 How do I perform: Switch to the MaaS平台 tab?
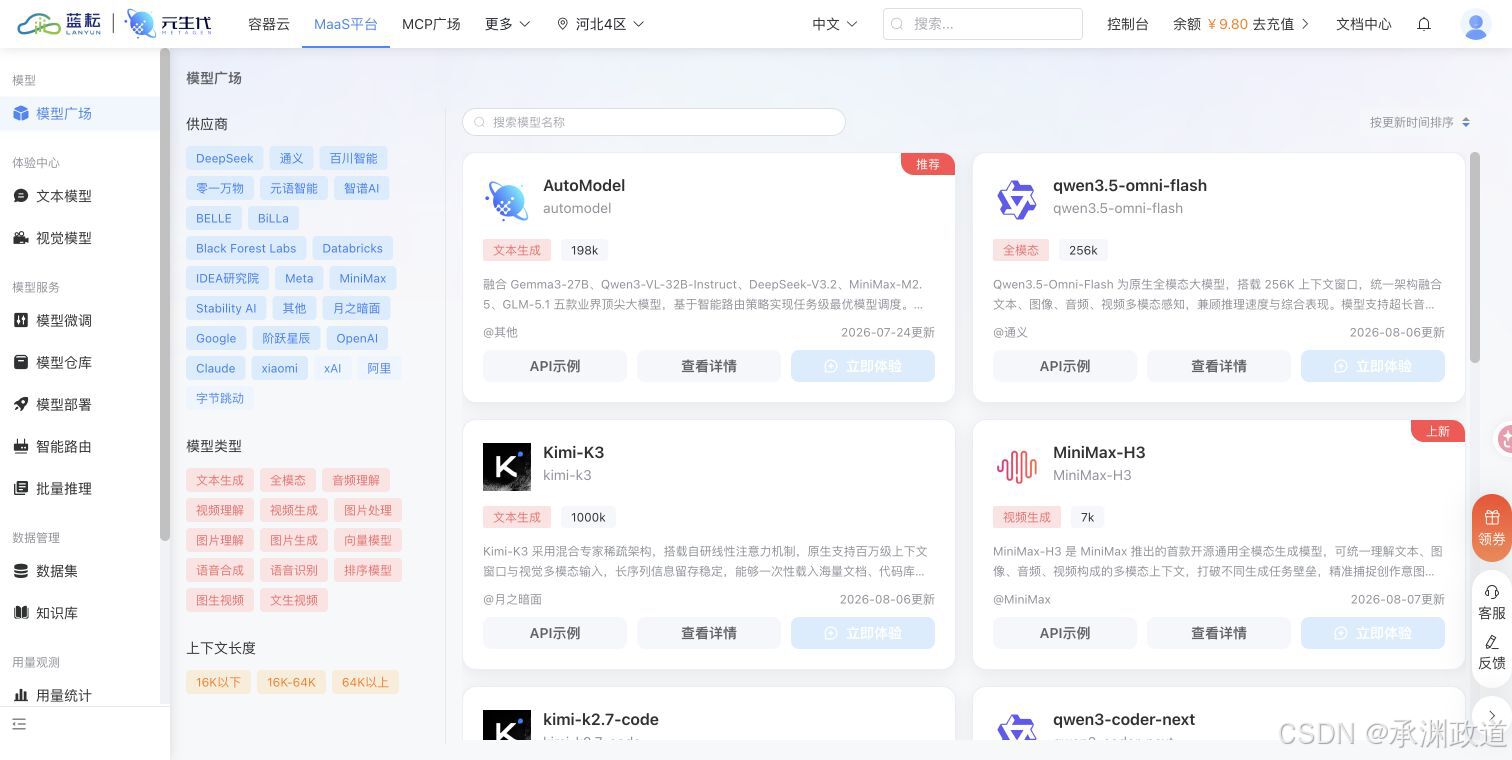pyautogui.click(x=346, y=24)
